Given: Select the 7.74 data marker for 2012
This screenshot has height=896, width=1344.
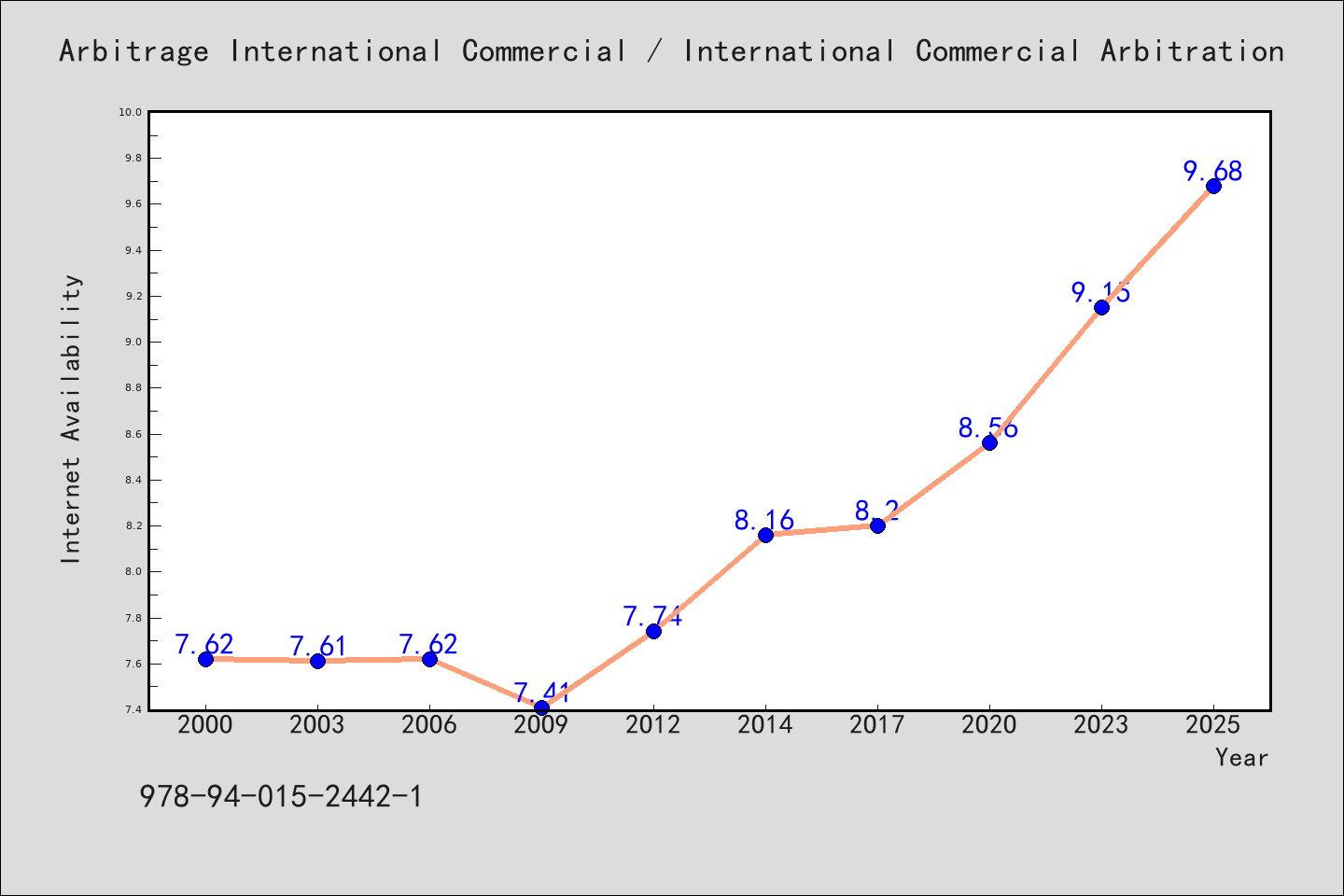Looking at the screenshot, I should coord(653,631).
